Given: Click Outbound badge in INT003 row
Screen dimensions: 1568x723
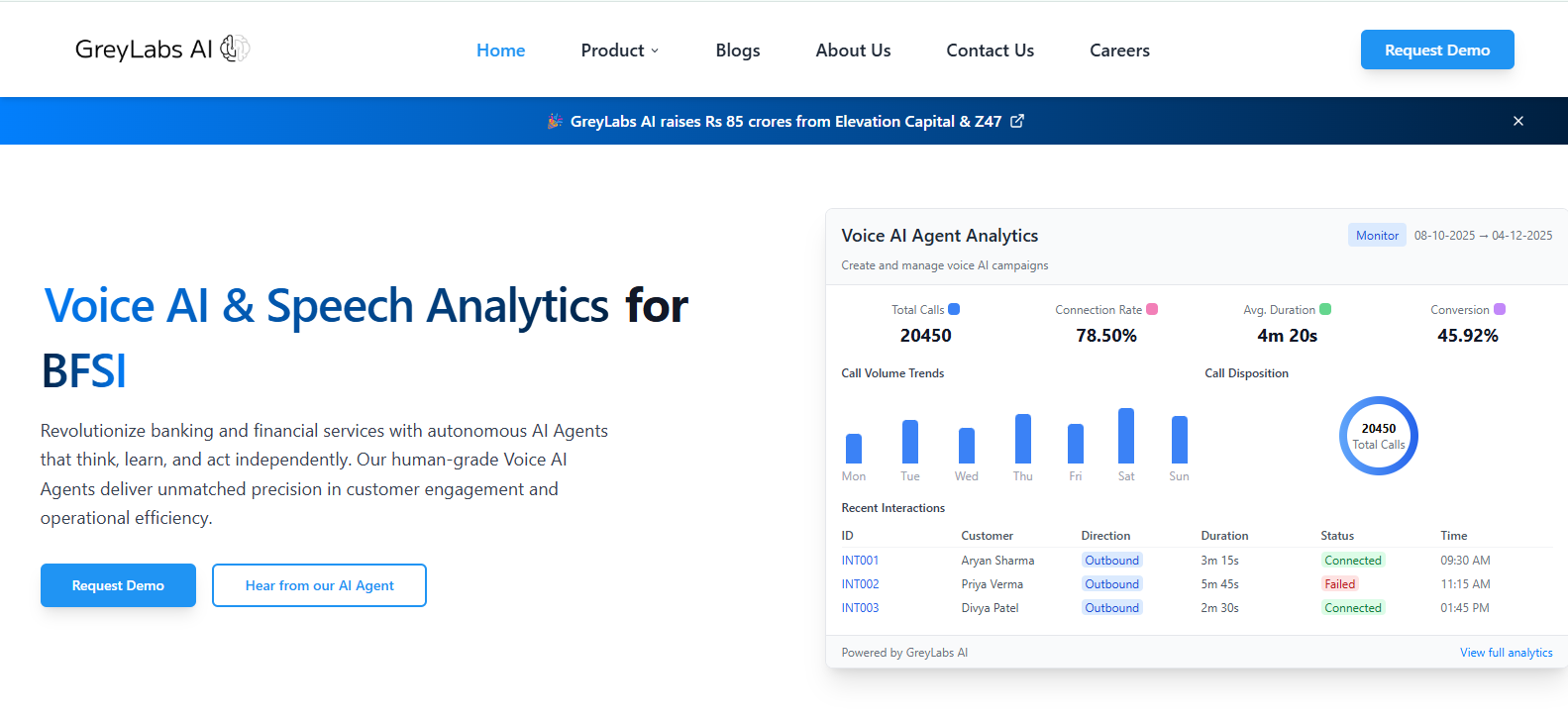Looking at the screenshot, I should tap(1112, 608).
